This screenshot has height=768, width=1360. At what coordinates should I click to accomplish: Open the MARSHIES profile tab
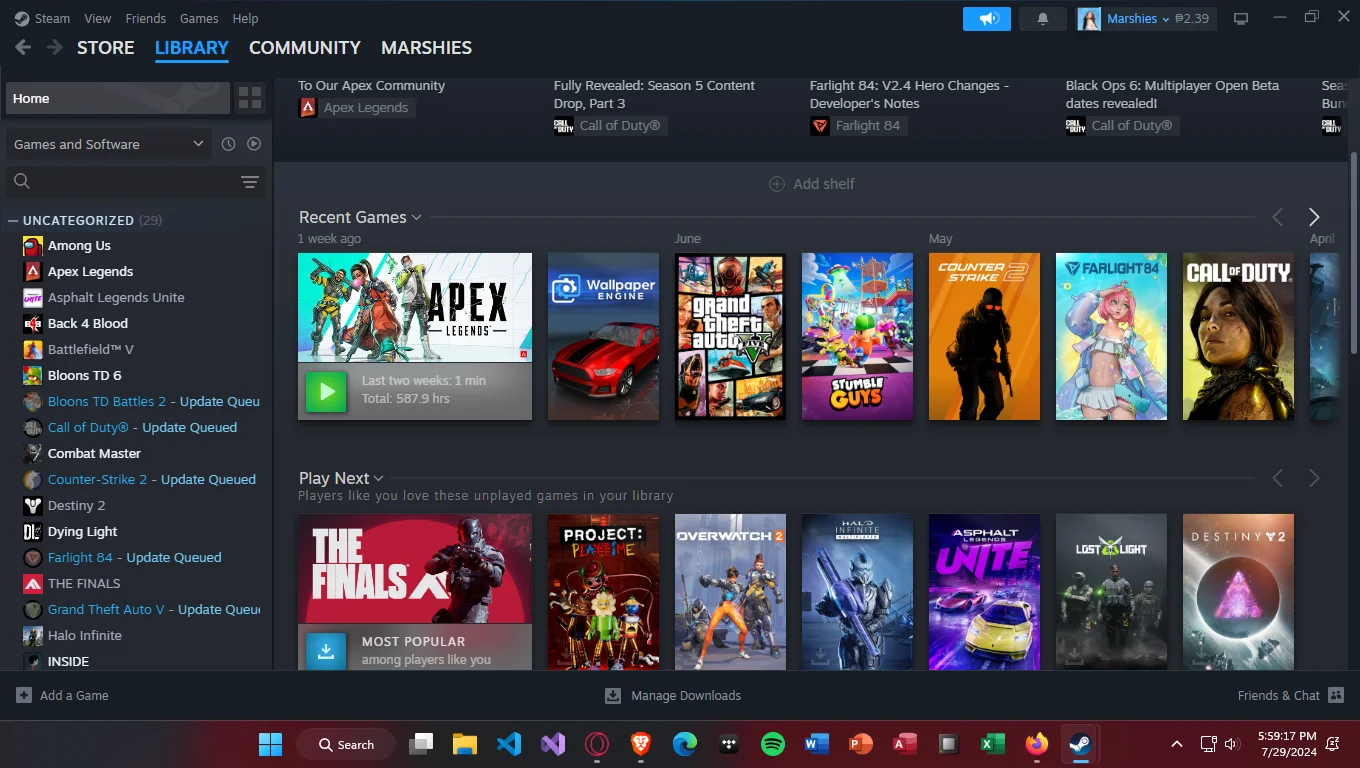pos(426,48)
